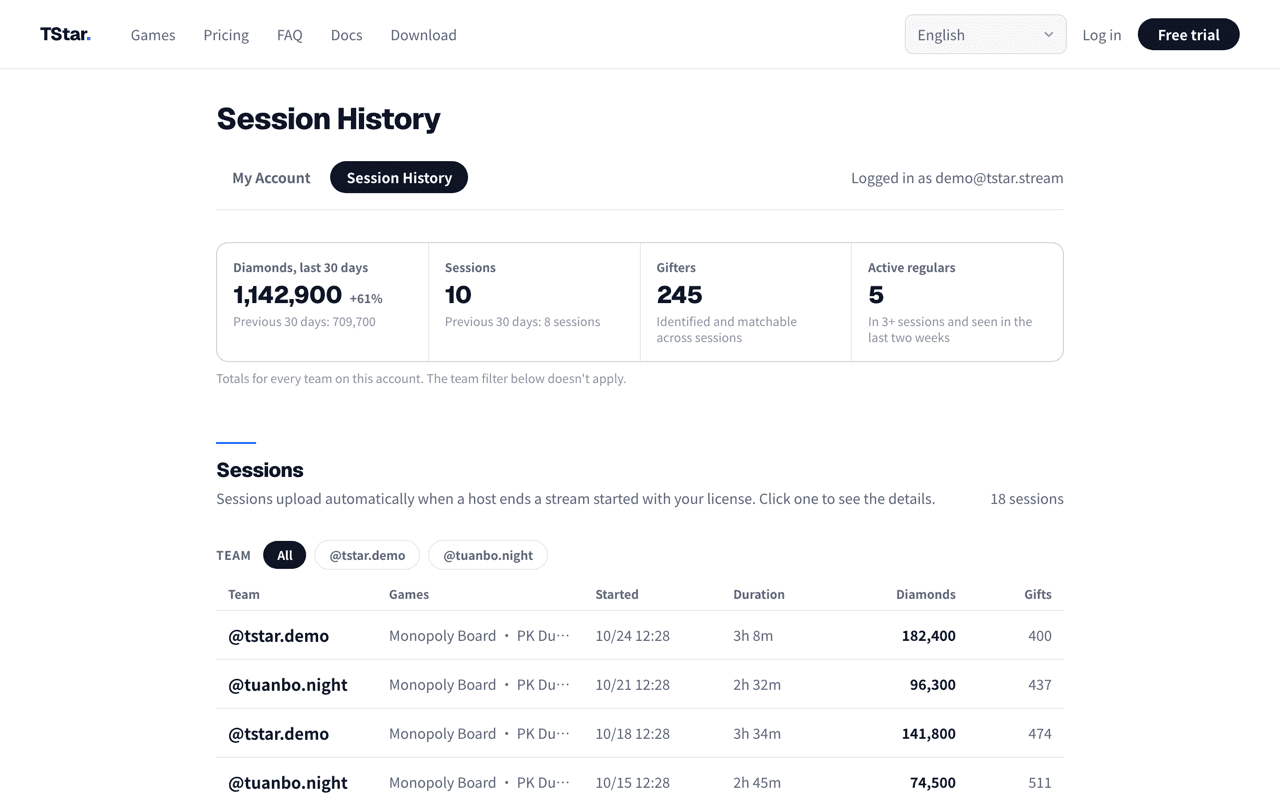Click the Duration column header
This screenshot has width=1280, height=800.
759,594
